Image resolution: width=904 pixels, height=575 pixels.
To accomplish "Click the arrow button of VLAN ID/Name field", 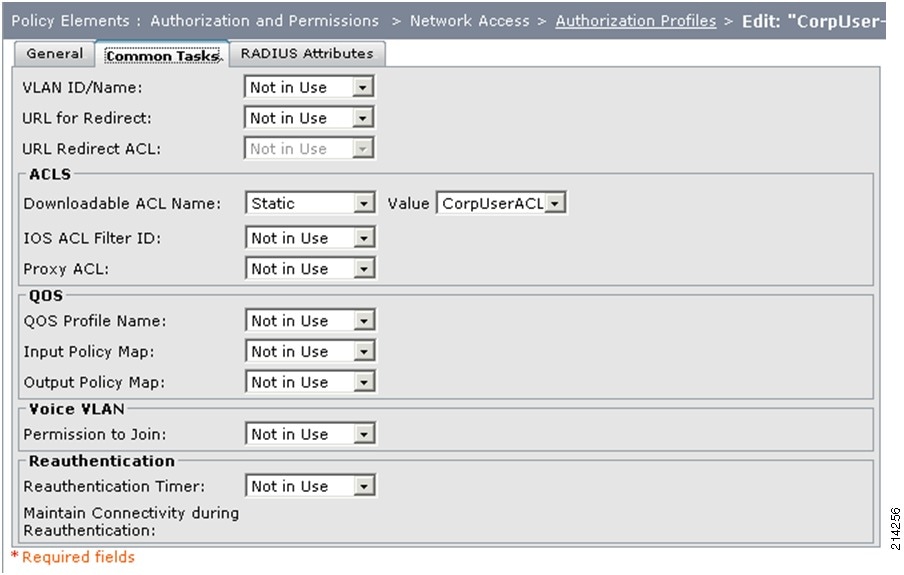I will (363, 87).
